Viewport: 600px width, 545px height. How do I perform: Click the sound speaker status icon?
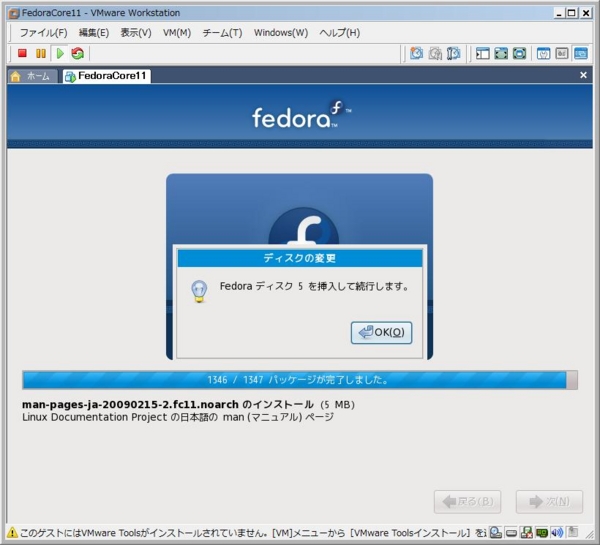[x=557, y=532]
